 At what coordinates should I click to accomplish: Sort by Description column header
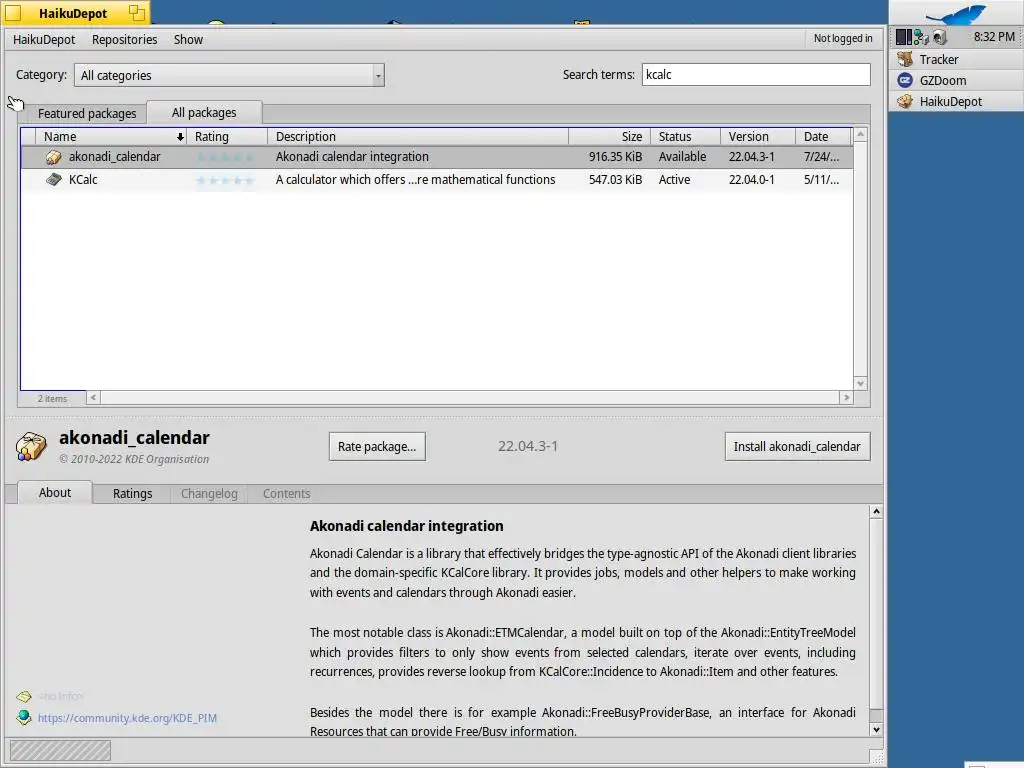click(418, 136)
